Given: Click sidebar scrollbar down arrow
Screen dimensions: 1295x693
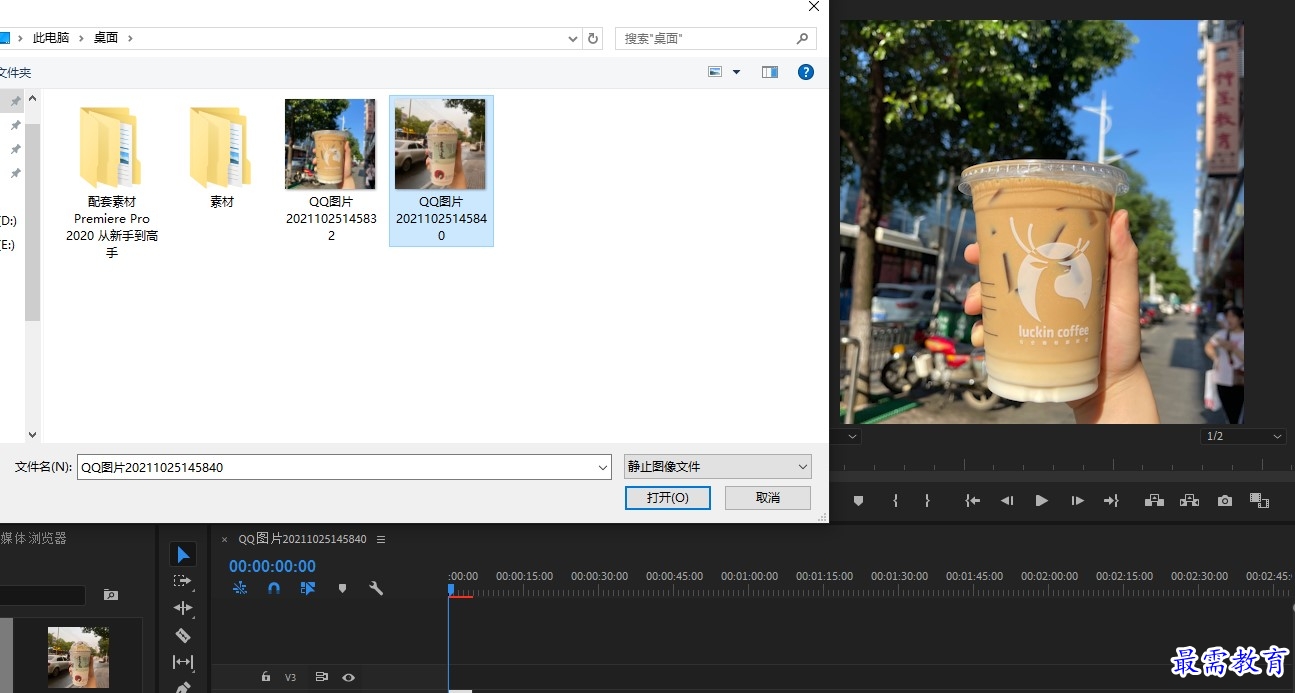Looking at the screenshot, I should tap(32, 435).
